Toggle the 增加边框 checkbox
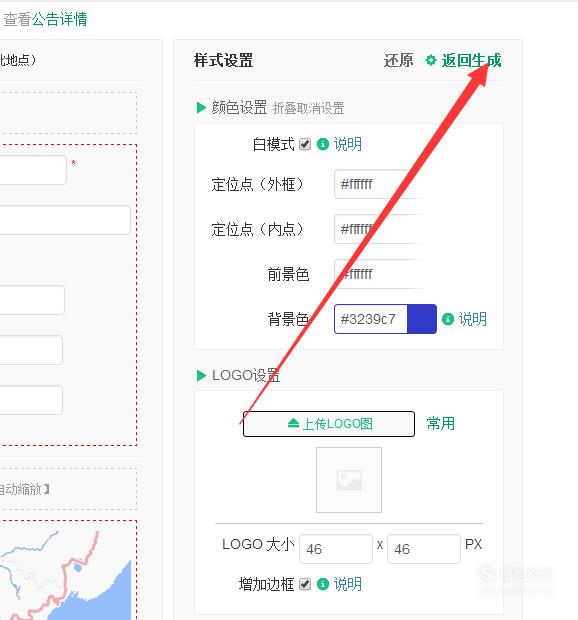The width and height of the screenshot is (578, 620). pyautogui.click(x=305, y=584)
